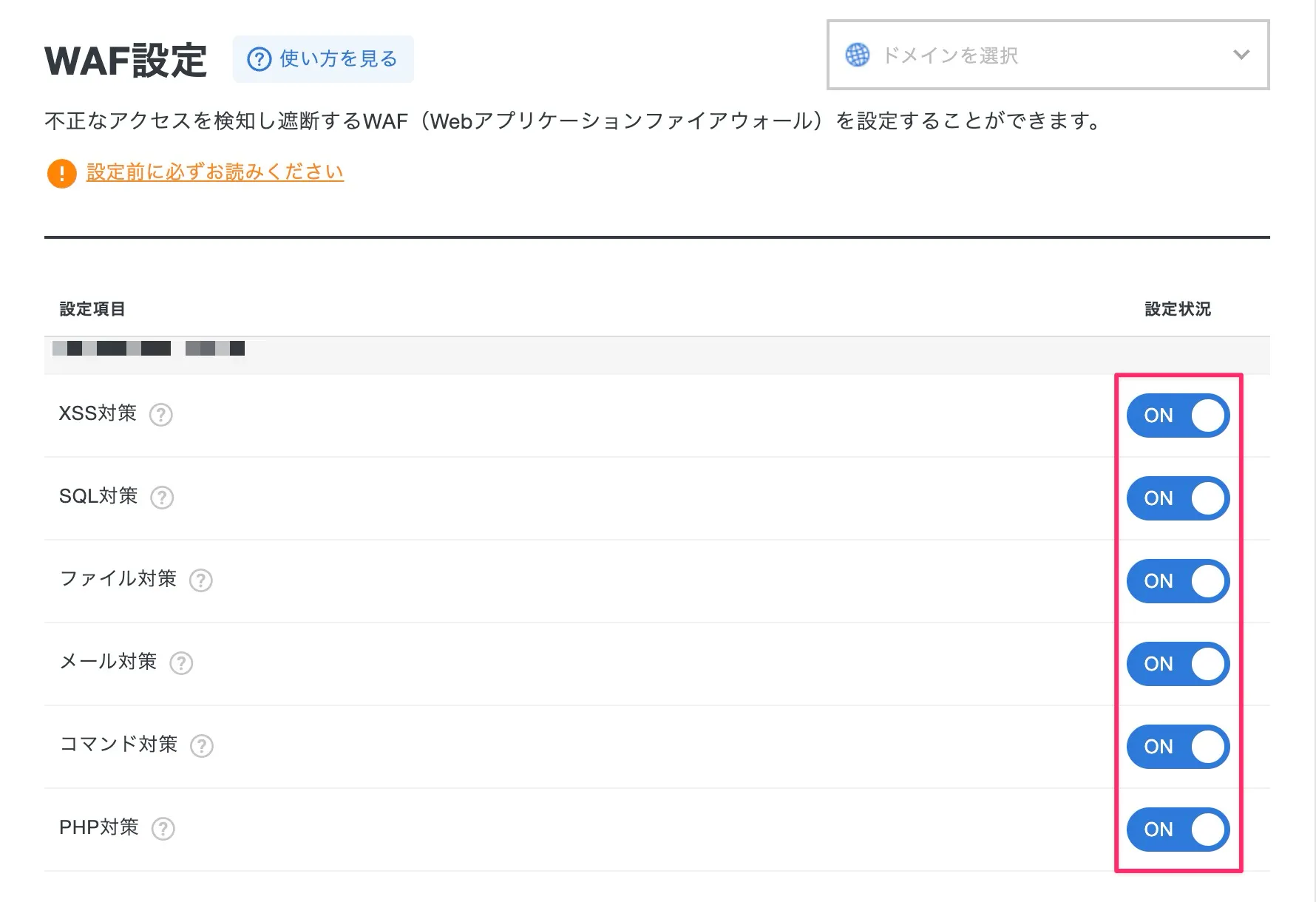
Task: Turn off the ファイル対策 switch
Action: 1178,581
